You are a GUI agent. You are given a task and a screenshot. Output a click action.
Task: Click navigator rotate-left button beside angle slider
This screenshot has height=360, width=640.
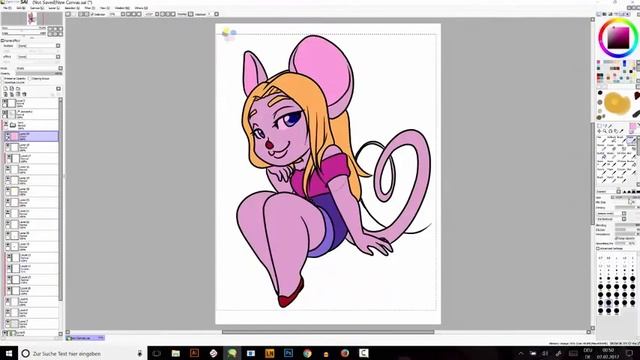pyautogui.click(x=50, y=34)
